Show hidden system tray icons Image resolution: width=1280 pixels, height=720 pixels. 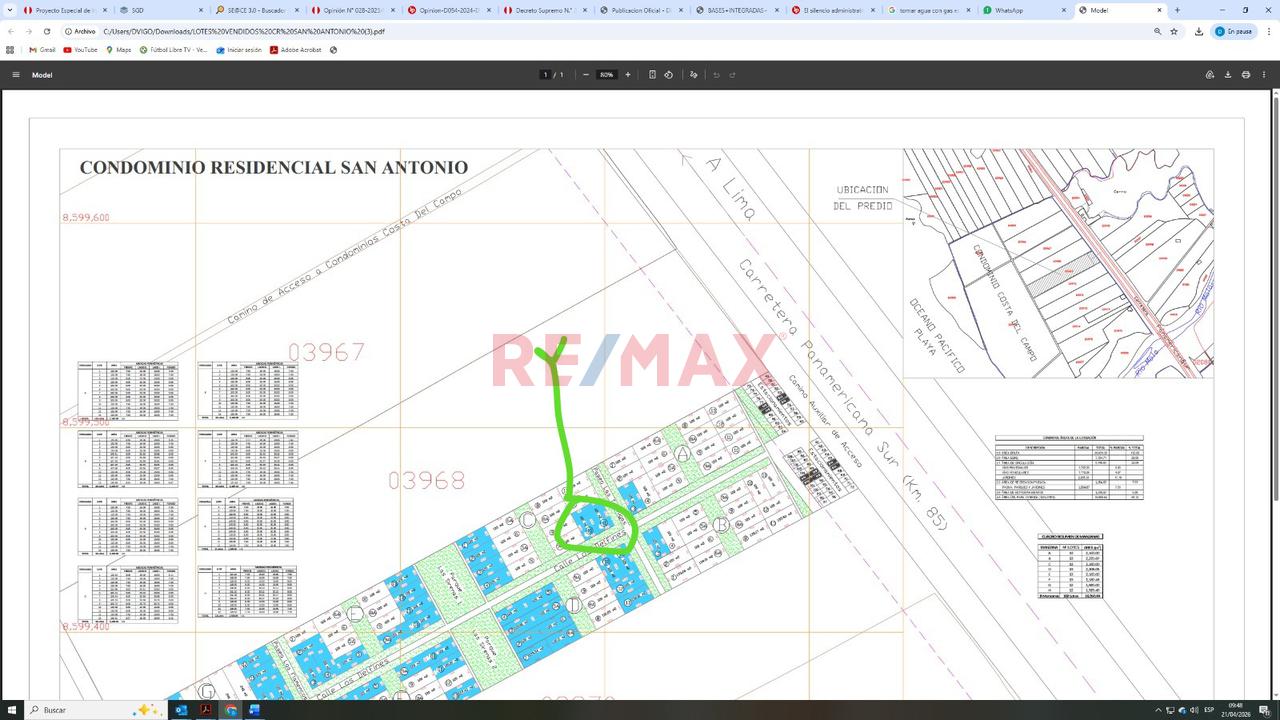pyautogui.click(x=1158, y=710)
